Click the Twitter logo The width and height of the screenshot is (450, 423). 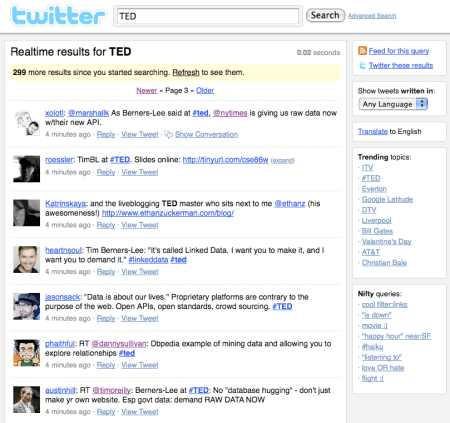coord(59,16)
